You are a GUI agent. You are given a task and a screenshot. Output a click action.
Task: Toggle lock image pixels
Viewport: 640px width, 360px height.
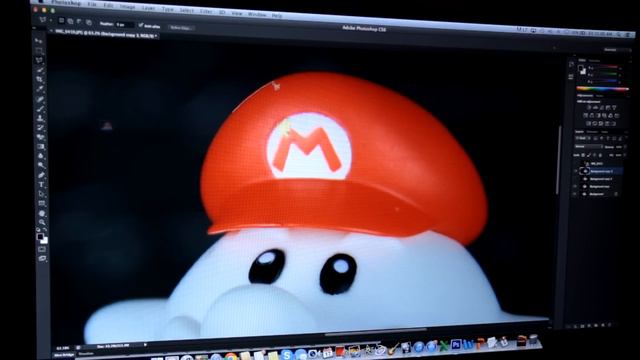589,155
